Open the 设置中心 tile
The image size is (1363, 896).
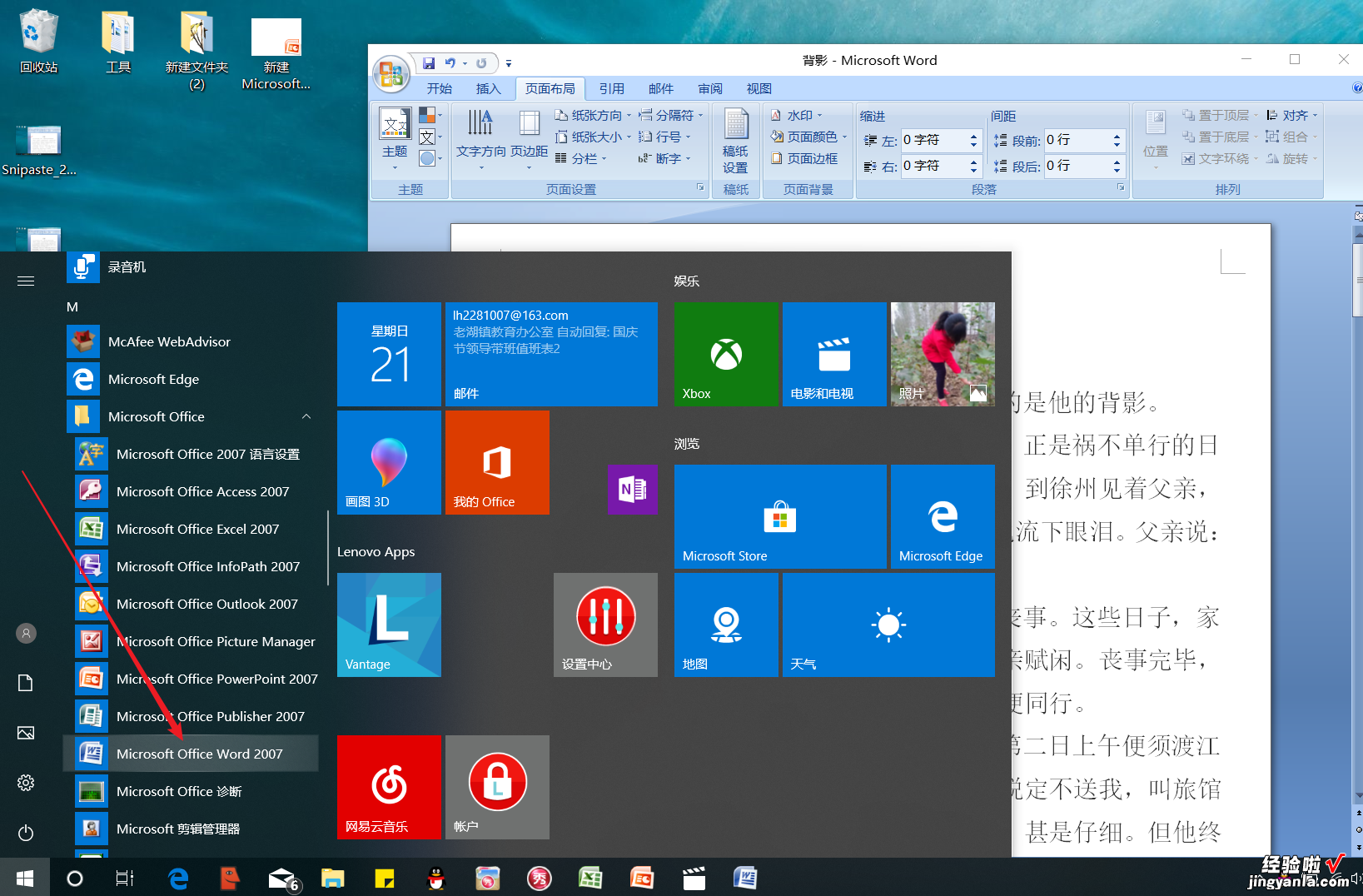605,625
